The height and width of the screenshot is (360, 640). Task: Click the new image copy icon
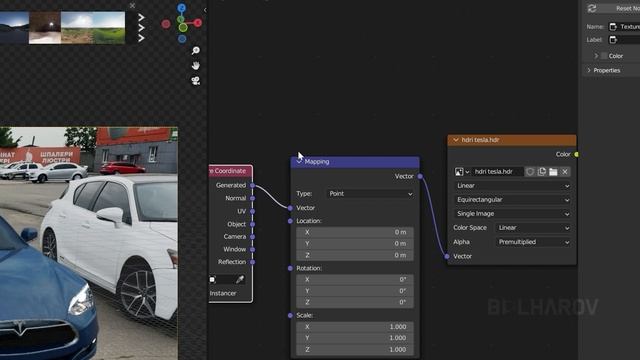pos(542,172)
